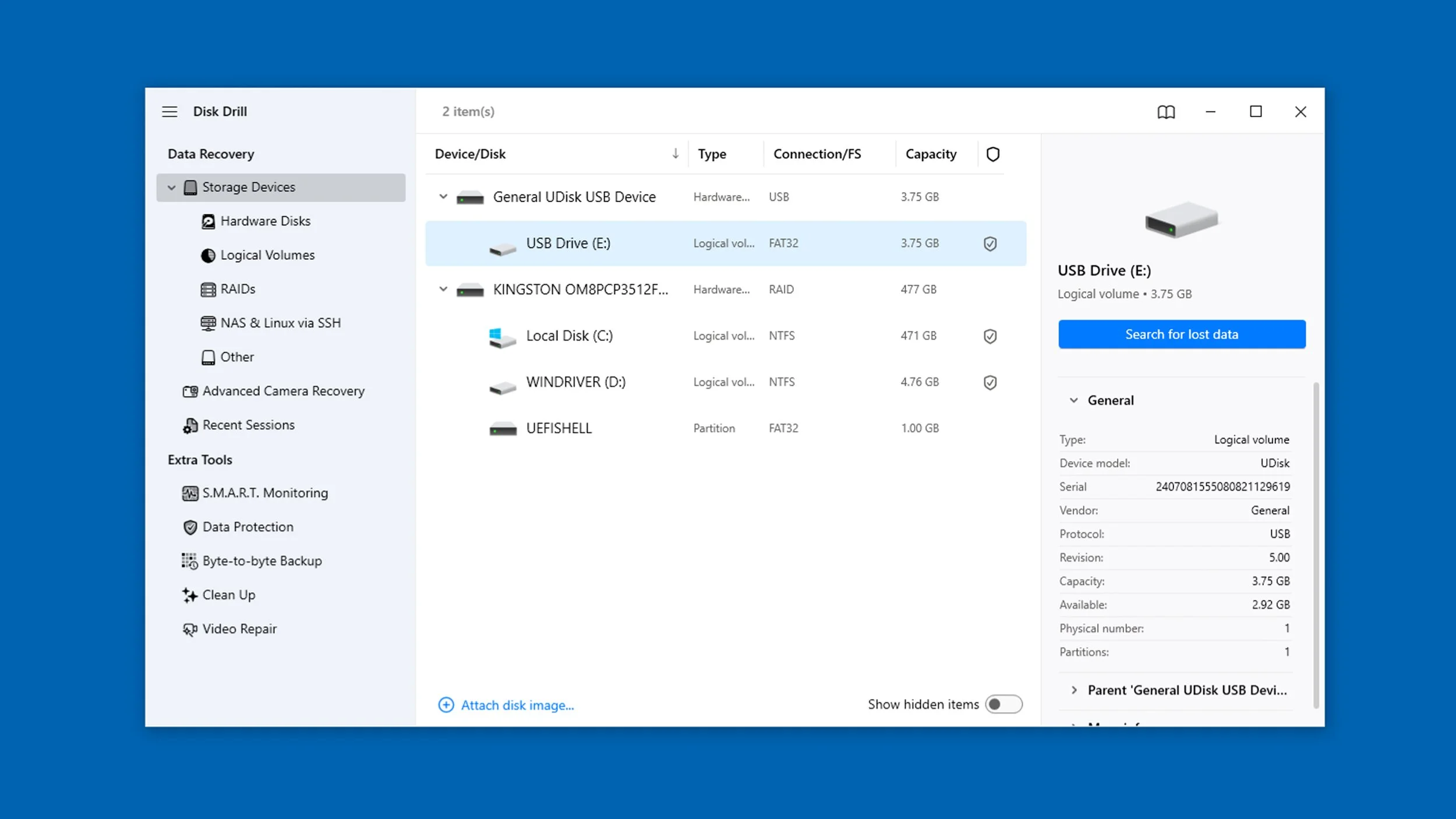Click the protection shield for WINDRIVER (D:)

[990, 382]
